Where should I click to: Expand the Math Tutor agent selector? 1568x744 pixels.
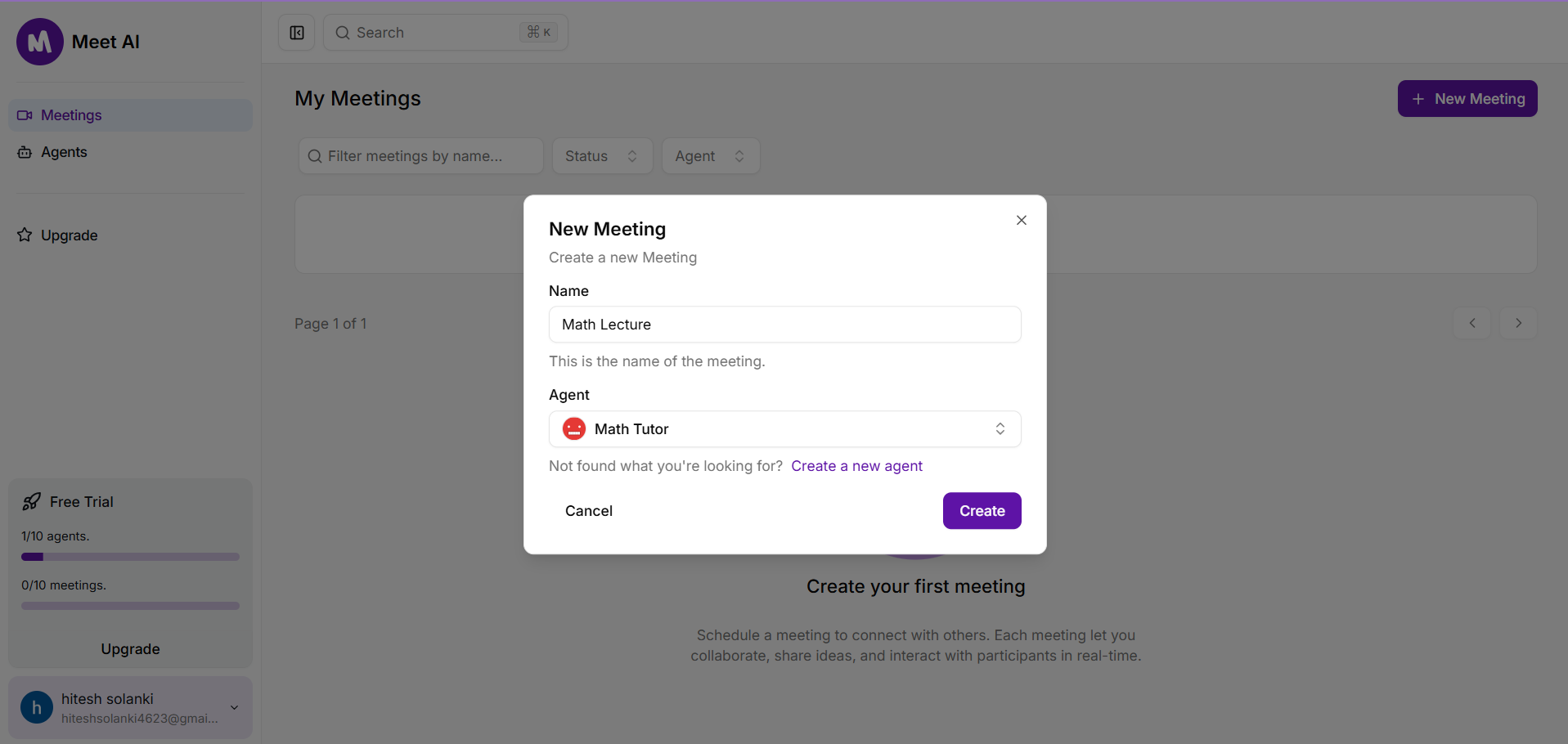point(785,429)
